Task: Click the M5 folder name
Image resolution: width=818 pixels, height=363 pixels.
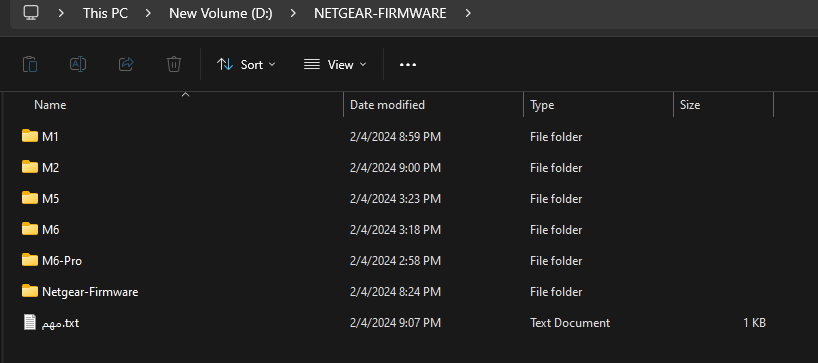Action: tap(51, 199)
